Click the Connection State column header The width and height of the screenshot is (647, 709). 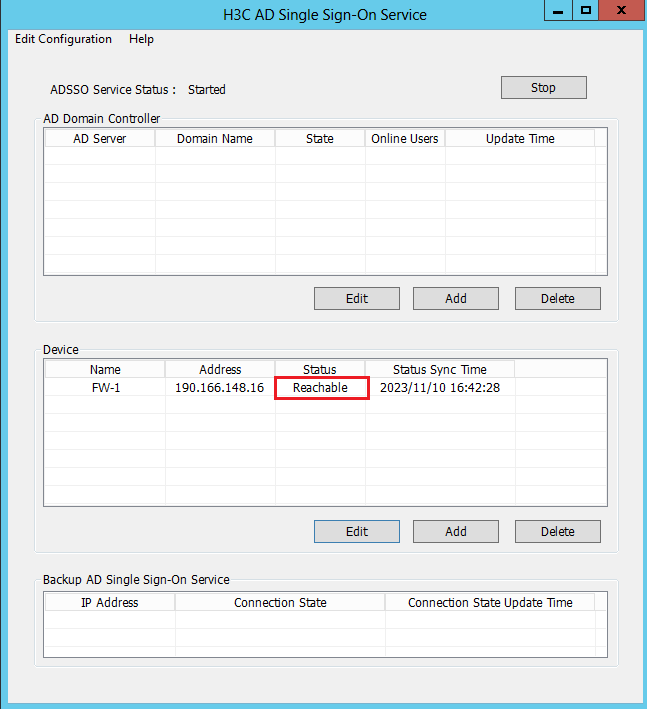280,602
